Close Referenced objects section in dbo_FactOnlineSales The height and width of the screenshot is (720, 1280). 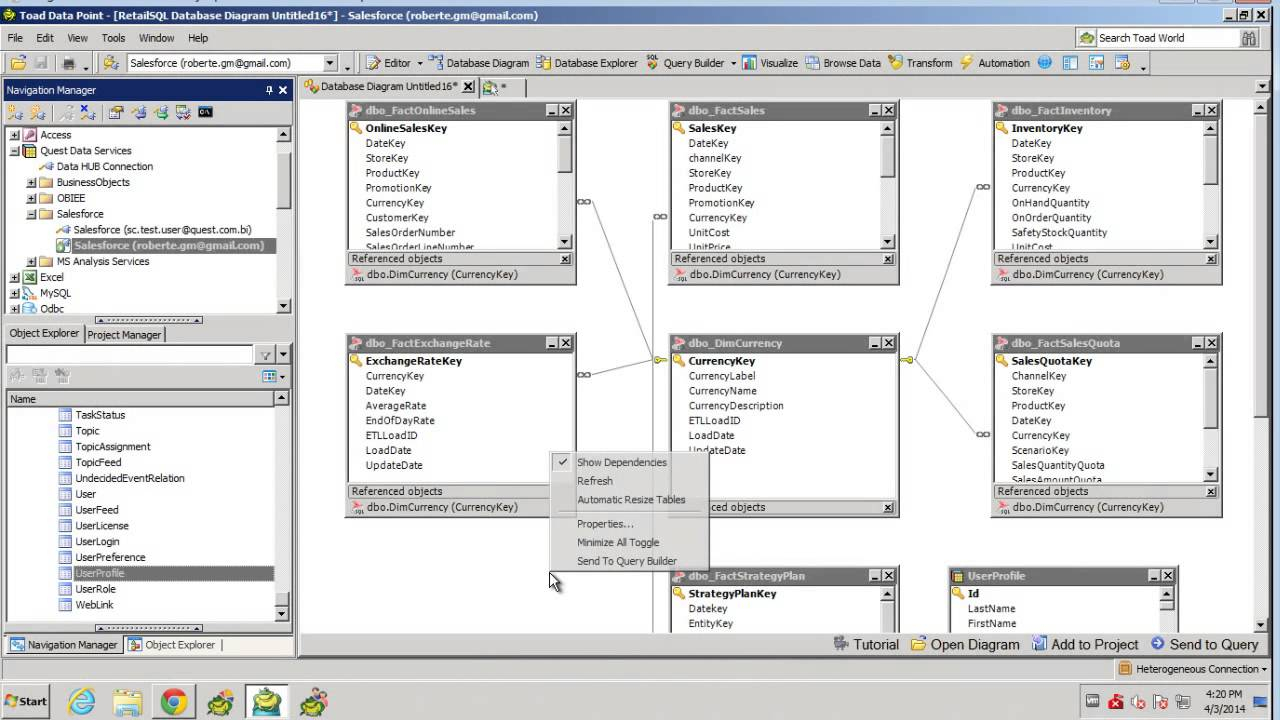point(565,259)
